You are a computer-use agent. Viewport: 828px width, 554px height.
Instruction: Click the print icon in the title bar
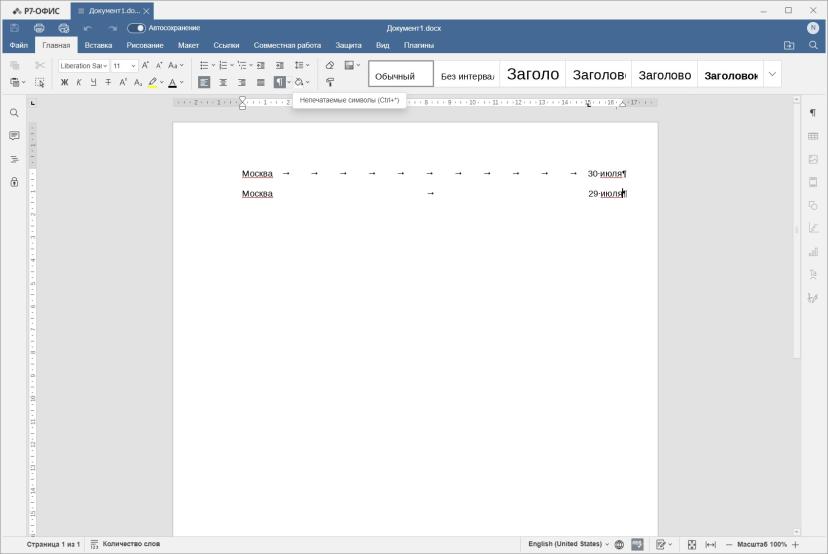[39, 28]
